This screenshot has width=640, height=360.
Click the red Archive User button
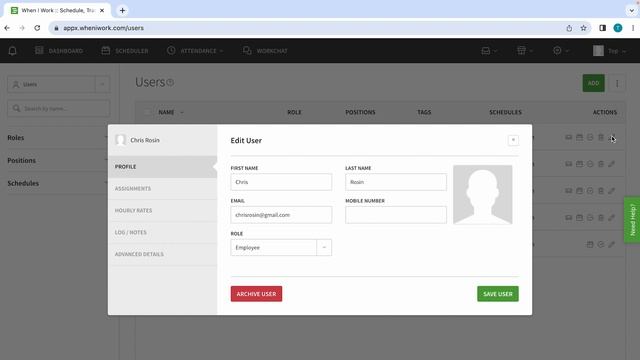pyautogui.click(x=256, y=294)
